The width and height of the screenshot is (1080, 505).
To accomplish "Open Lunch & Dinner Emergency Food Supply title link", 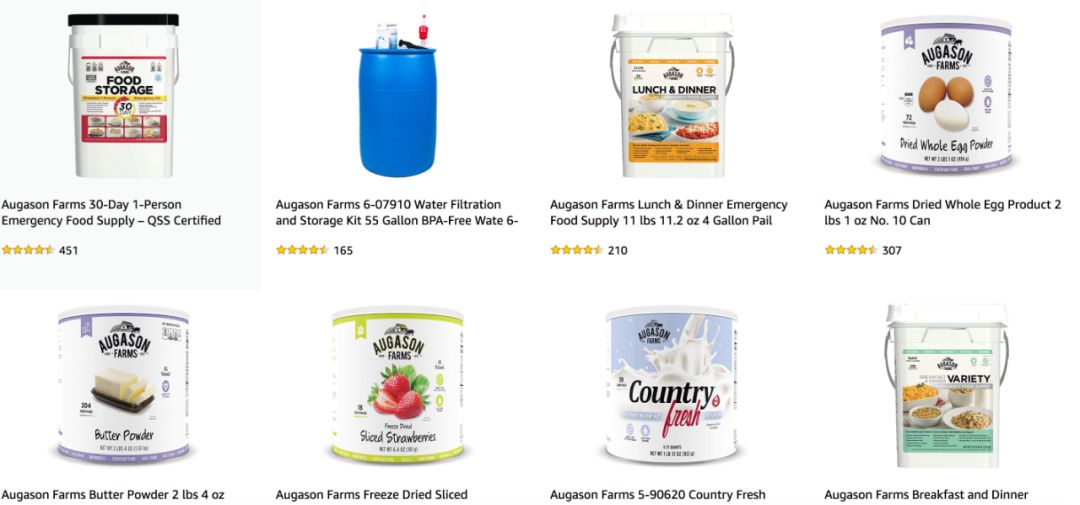I will [x=669, y=212].
